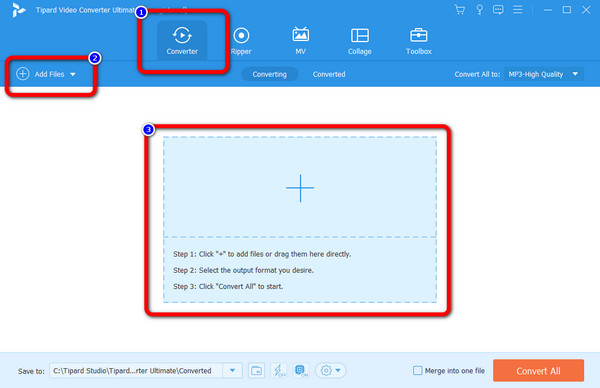
Task: Click the 'Save to:' label
Action: (31, 371)
